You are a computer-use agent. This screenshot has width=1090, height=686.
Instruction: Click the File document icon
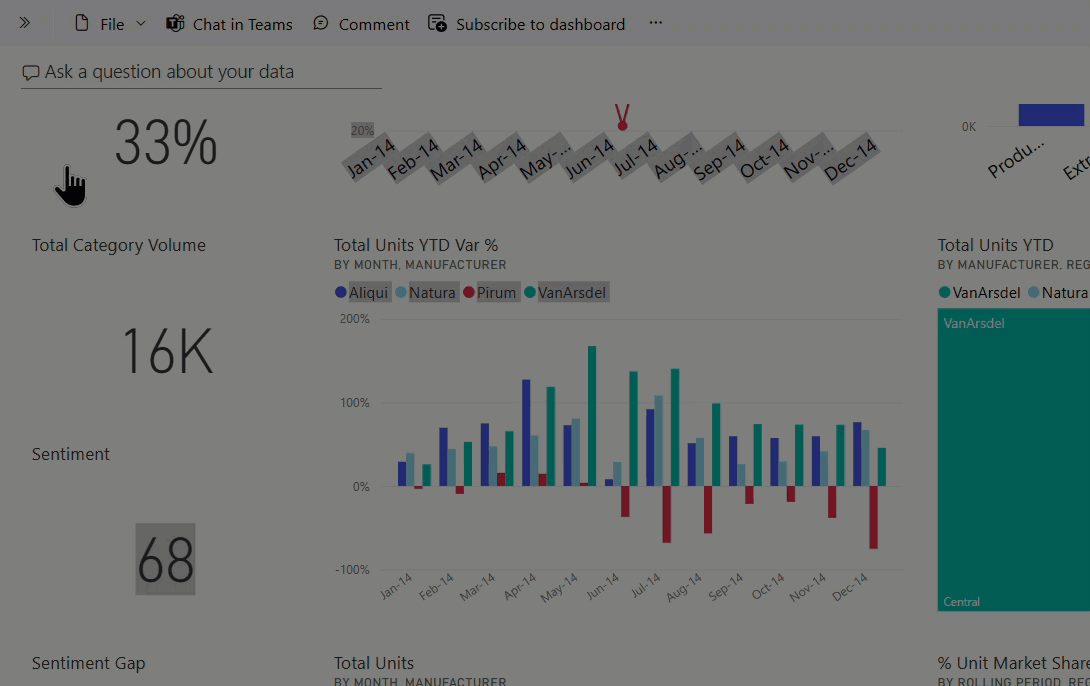[81, 24]
